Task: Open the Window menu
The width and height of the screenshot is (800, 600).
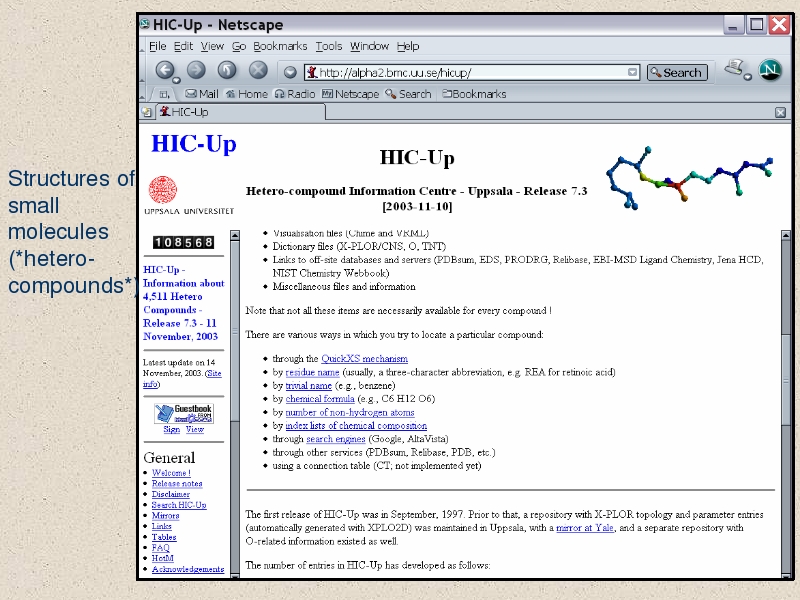Action: [369, 46]
